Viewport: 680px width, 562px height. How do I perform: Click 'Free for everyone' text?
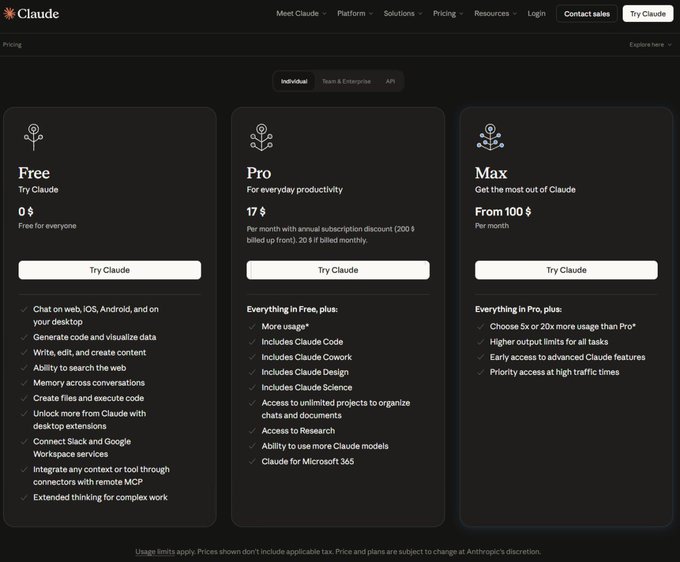click(47, 226)
